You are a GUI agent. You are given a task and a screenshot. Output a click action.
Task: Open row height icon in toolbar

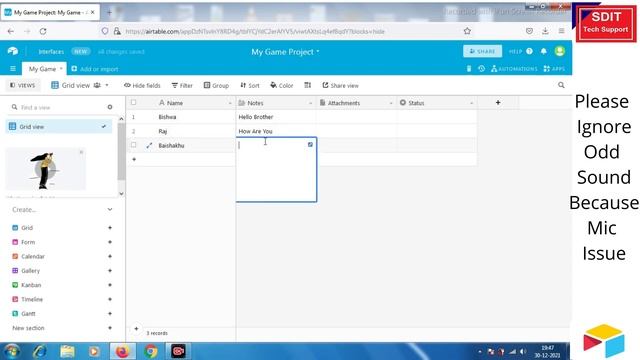click(307, 85)
